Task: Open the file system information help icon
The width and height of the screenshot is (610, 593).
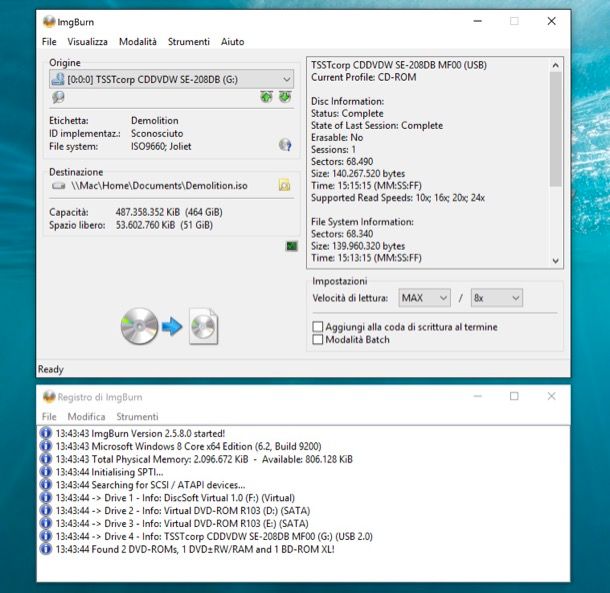Action: coord(284,146)
